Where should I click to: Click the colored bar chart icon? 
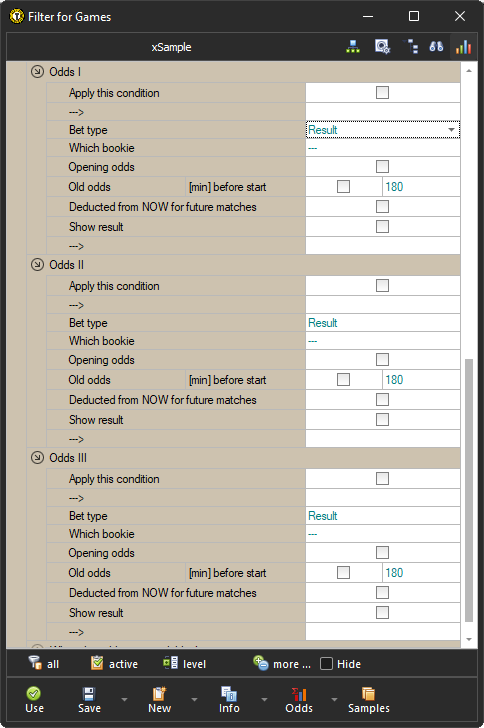pos(463,46)
